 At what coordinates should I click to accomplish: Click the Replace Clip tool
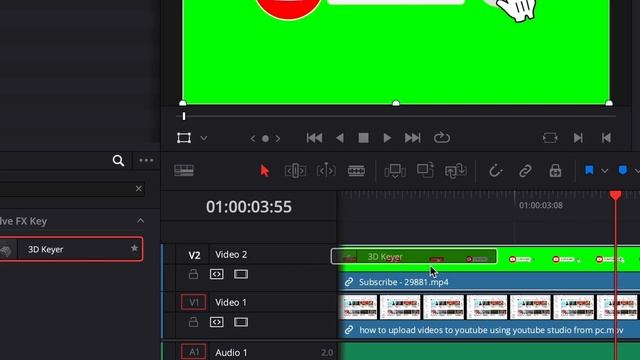coord(456,171)
